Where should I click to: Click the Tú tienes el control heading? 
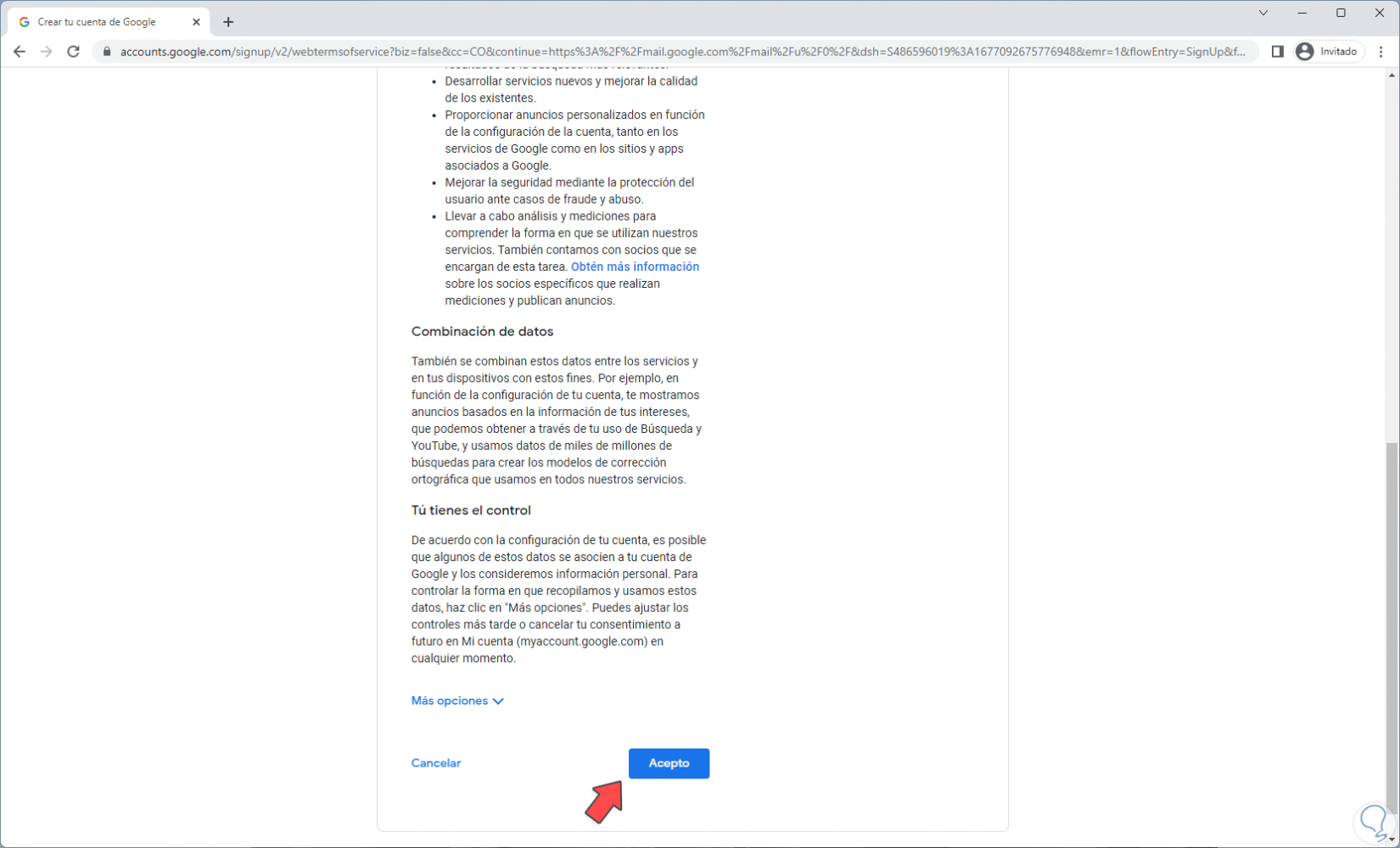pos(471,510)
